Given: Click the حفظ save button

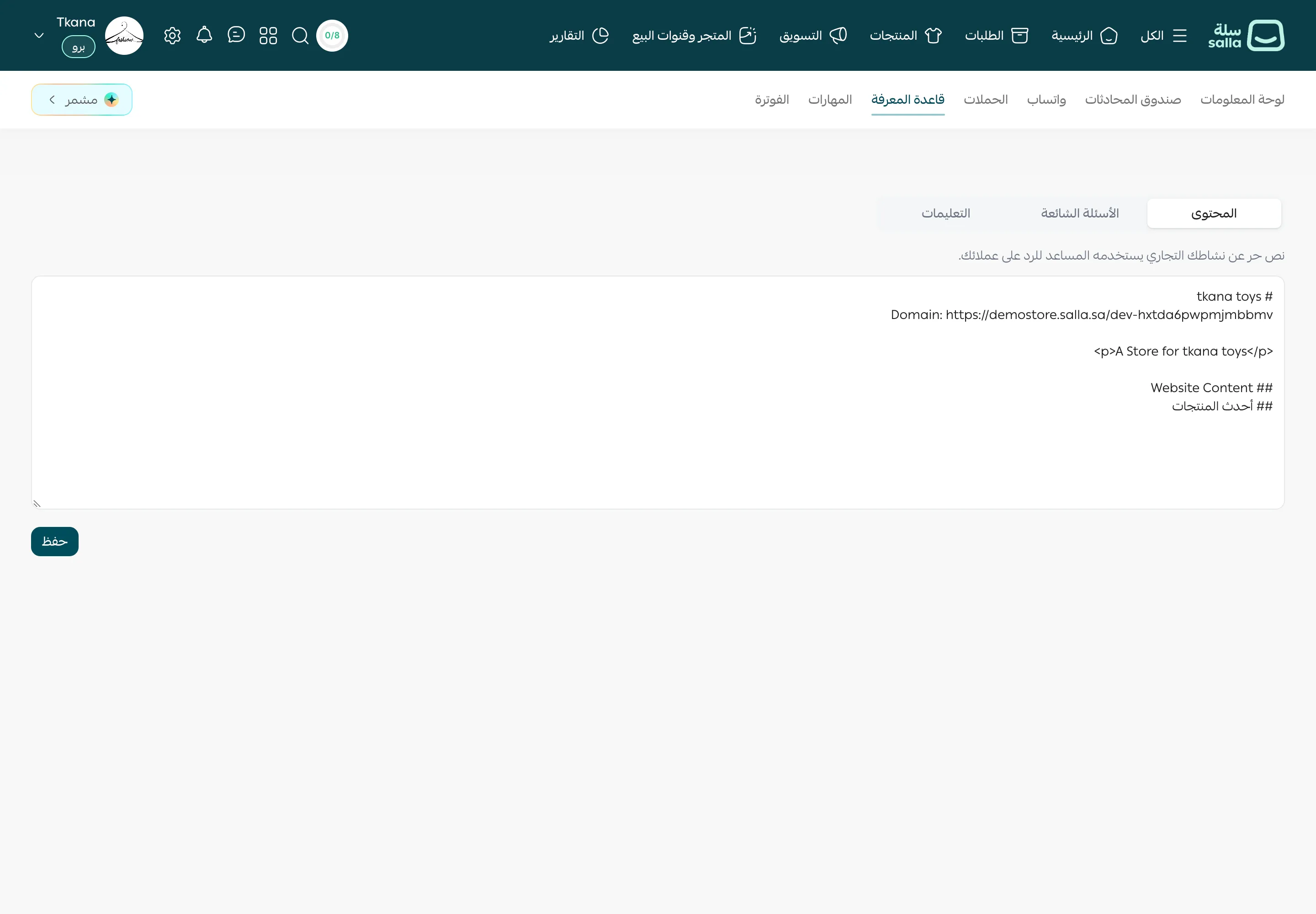Looking at the screenshot, I should pos(54,541).
